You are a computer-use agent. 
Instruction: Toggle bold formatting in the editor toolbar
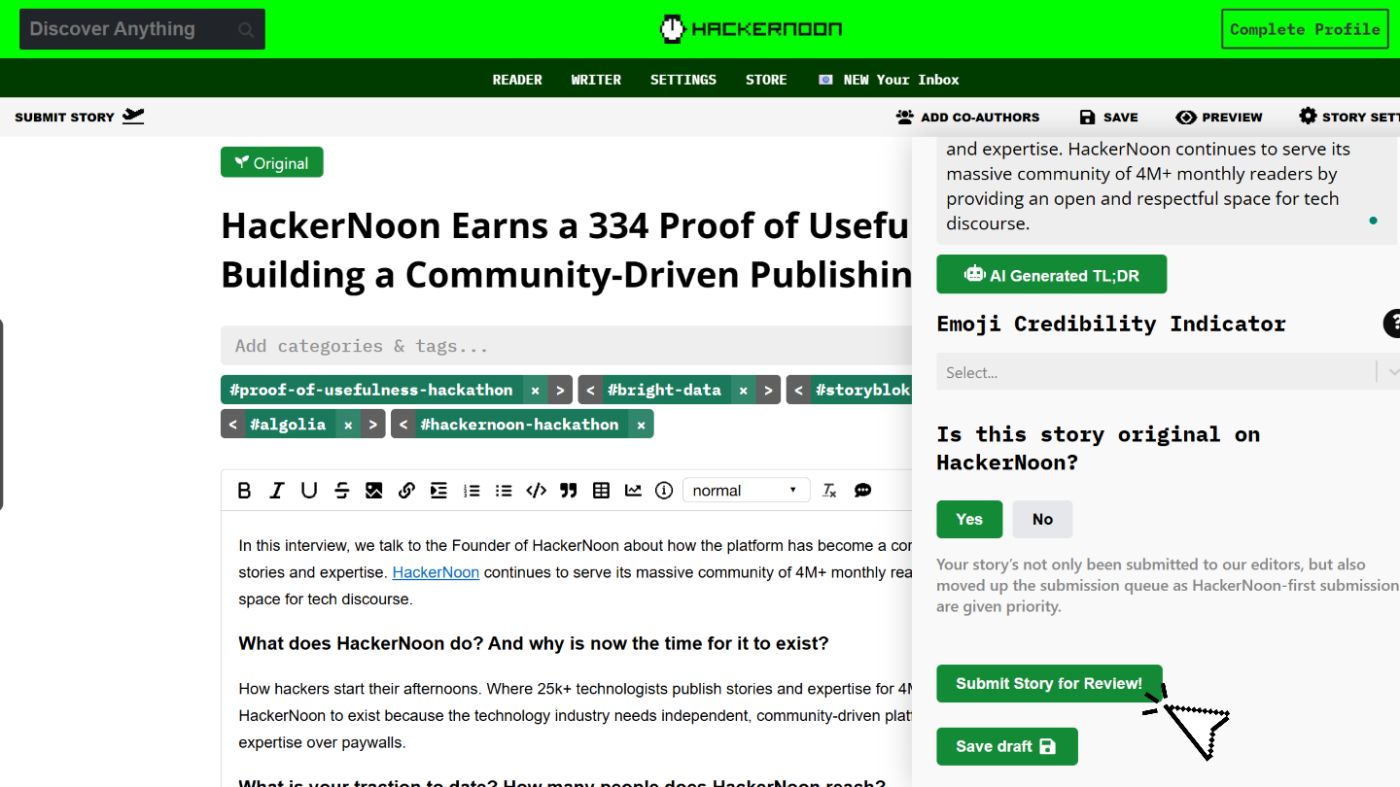click(x=244, y=490)
